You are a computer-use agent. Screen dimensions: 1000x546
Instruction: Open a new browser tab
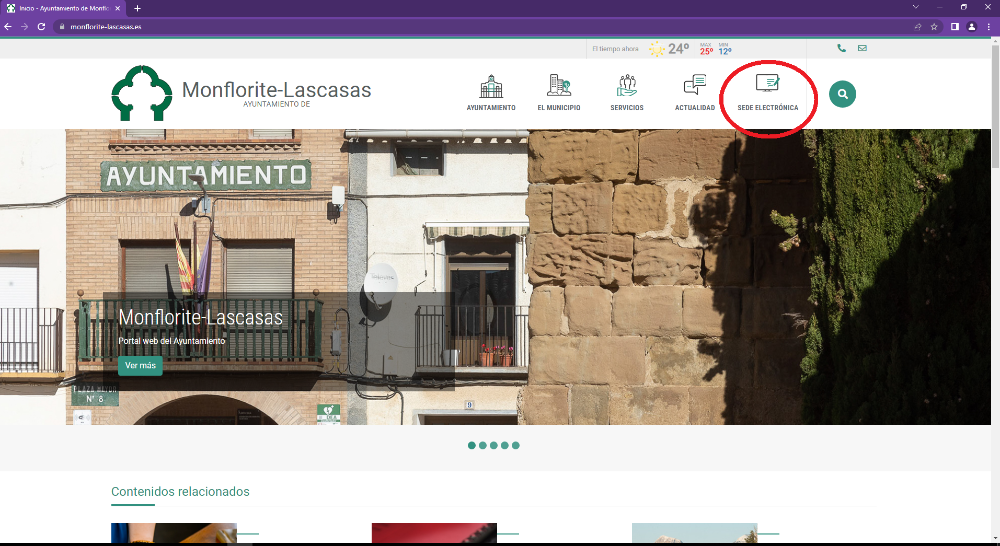click(137, 8)
